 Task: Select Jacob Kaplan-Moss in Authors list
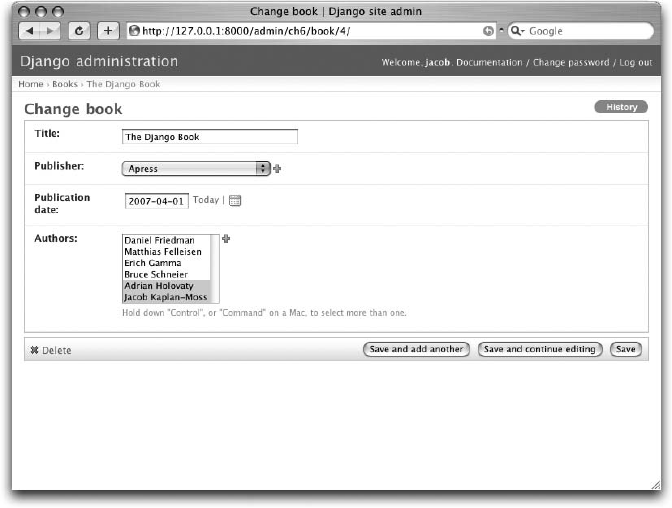[x=166, y=297]
